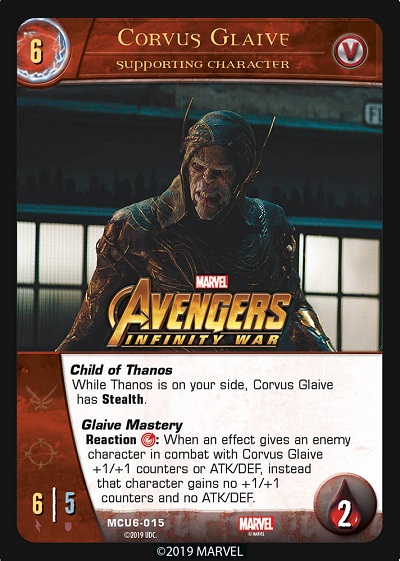Click the yellow attack value 6
This screenshot has height=561, width=400.
tap(37, 503)
